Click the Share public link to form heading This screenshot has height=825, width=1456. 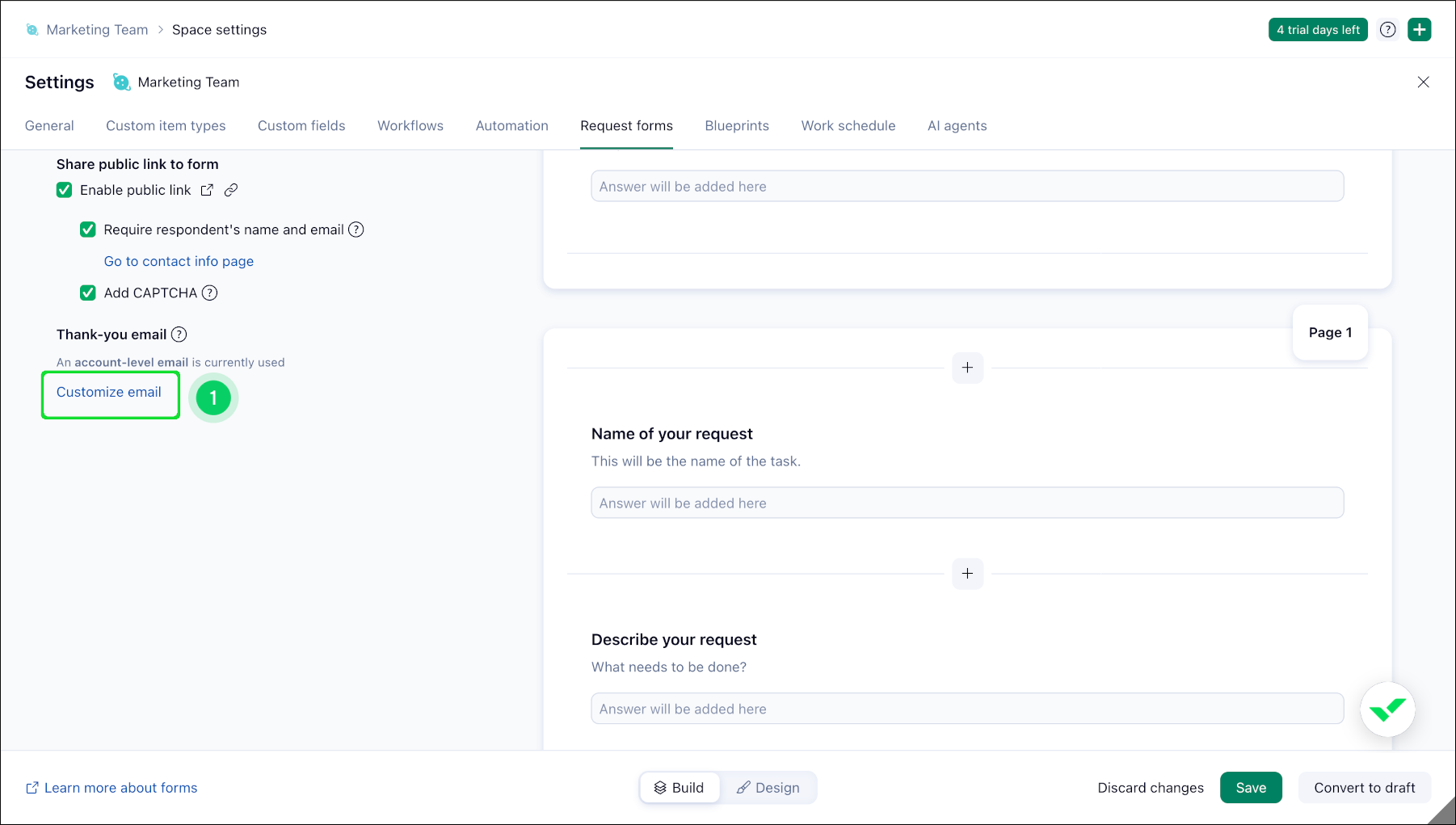click(137, 164)
